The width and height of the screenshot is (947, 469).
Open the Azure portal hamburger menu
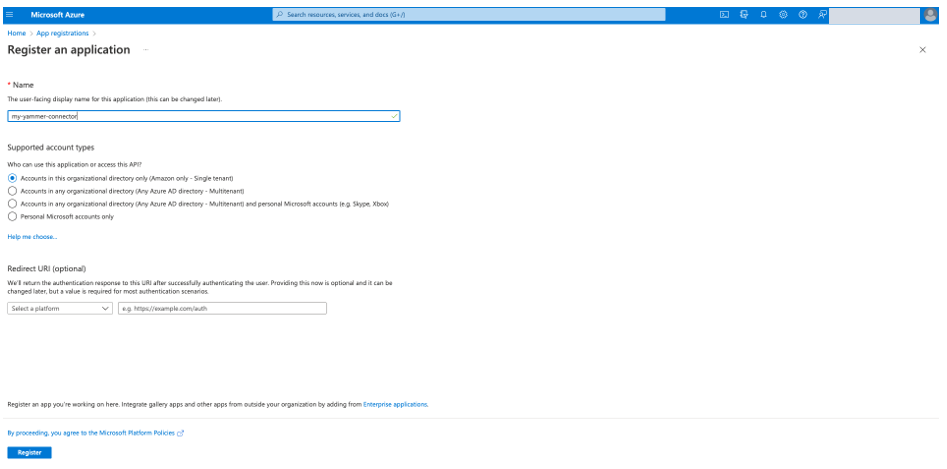(x=9, y=14)
